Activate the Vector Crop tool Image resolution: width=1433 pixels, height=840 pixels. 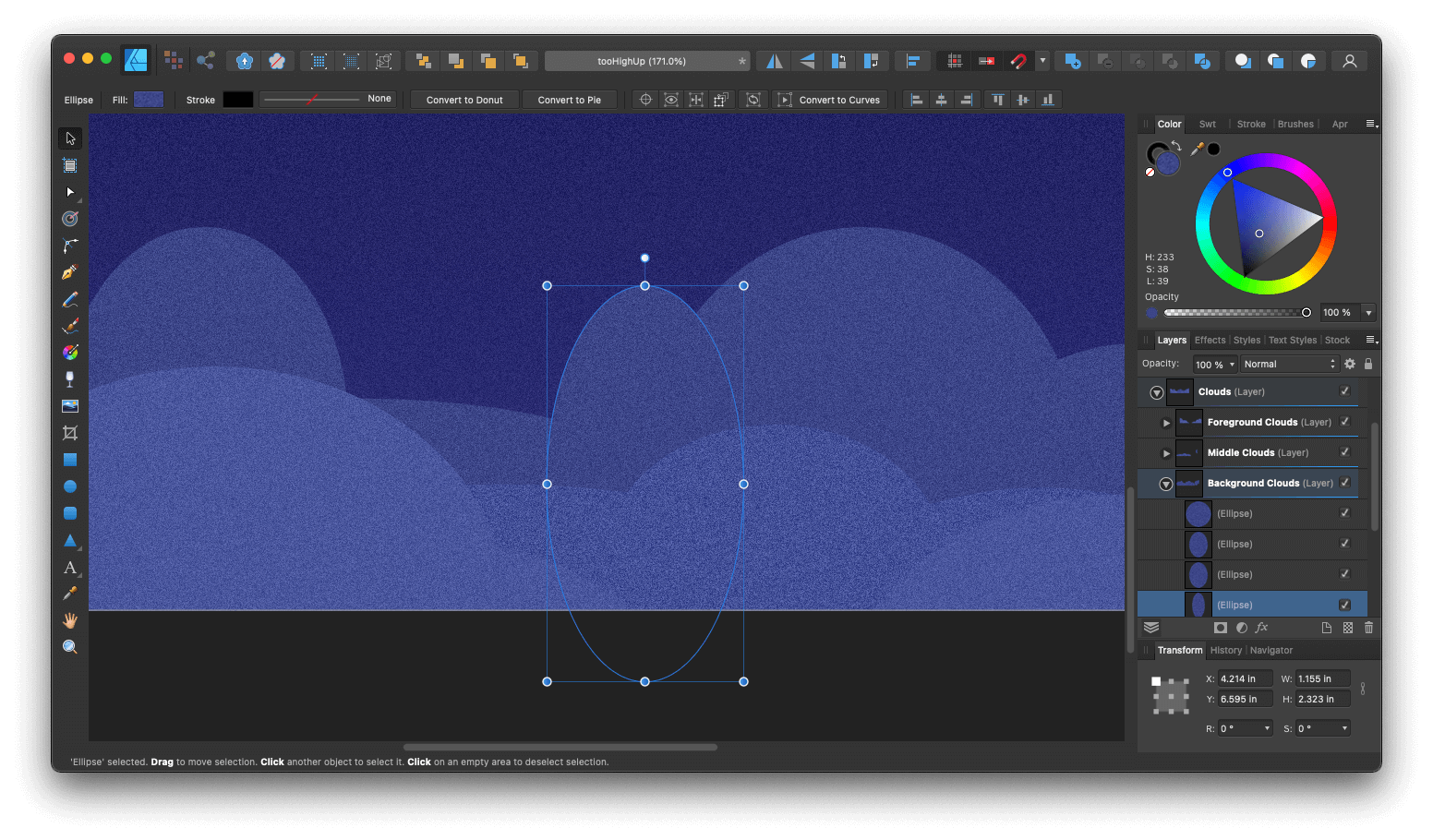click(70, 432)
